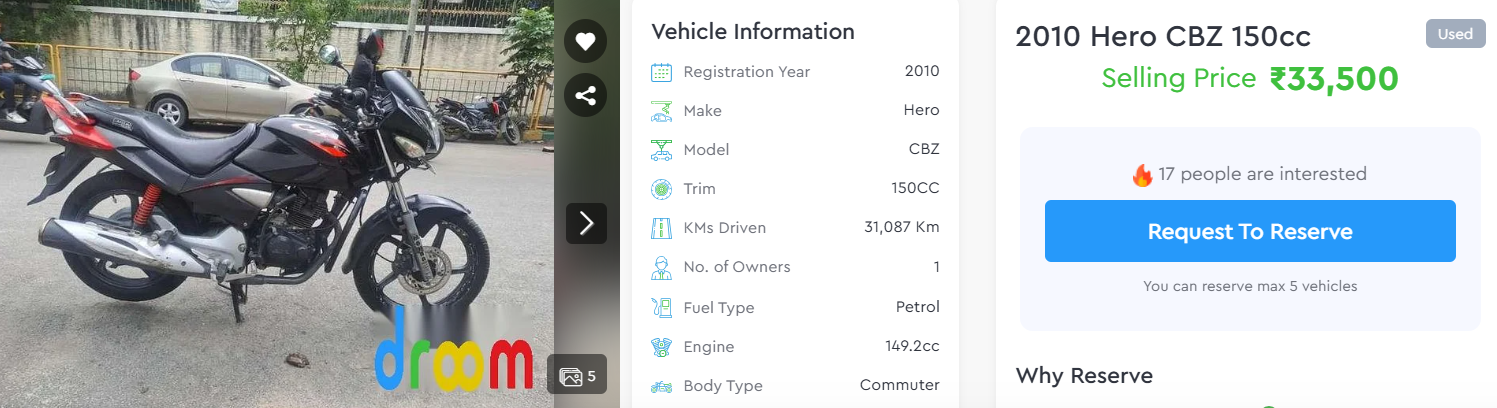This screenshot has width=1497, height=408.
Task: Click the Fuel Type pump icon
Action: click(x=661, y=307)
